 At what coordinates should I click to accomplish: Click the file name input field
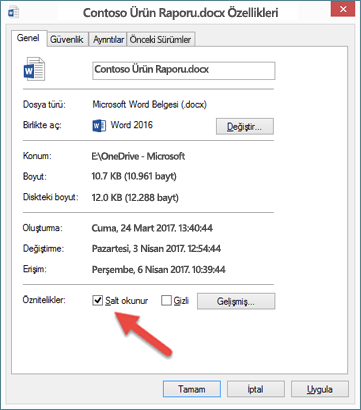coord(183,70)
